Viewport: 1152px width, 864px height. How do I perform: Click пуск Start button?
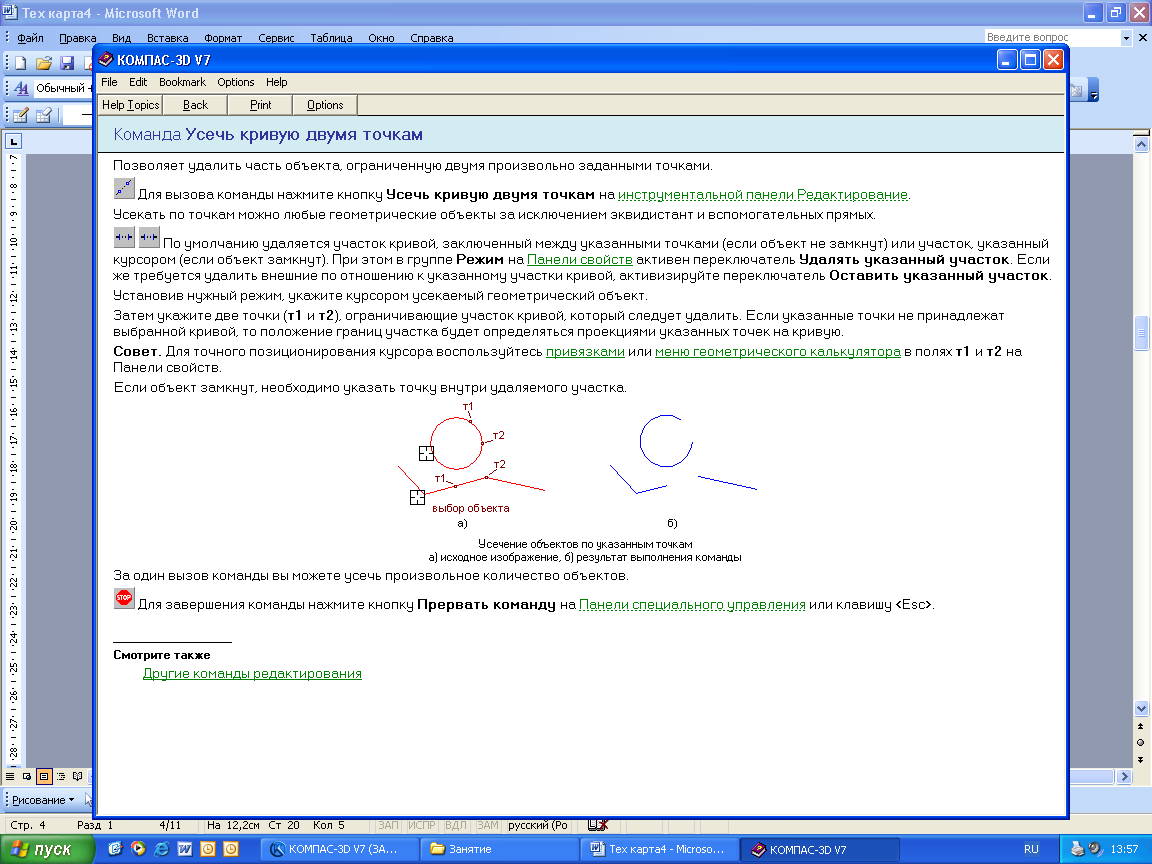[x=47, y=849]
